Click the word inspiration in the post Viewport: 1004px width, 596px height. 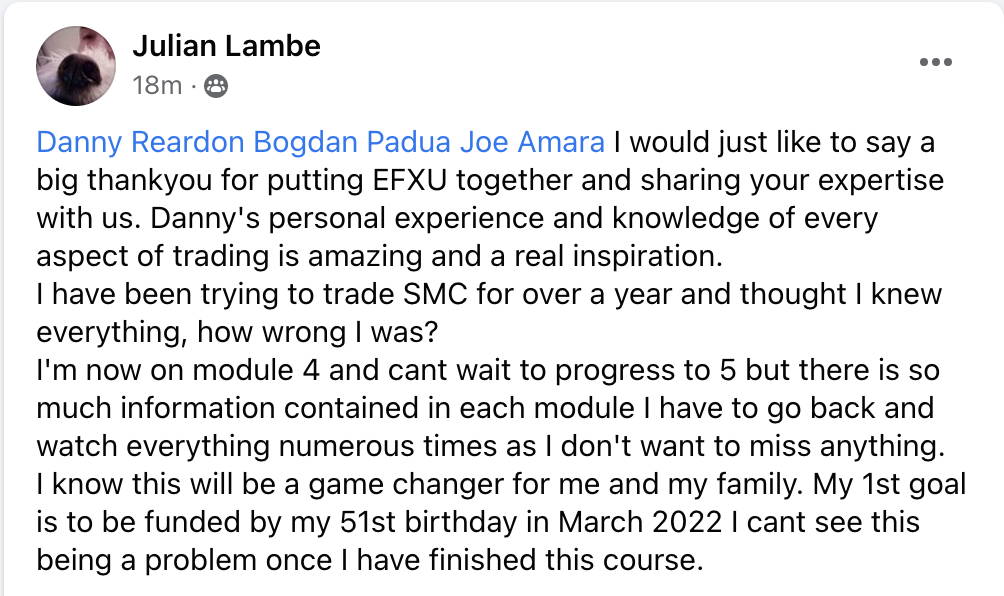pyautogui.click(x=647, y=257)
